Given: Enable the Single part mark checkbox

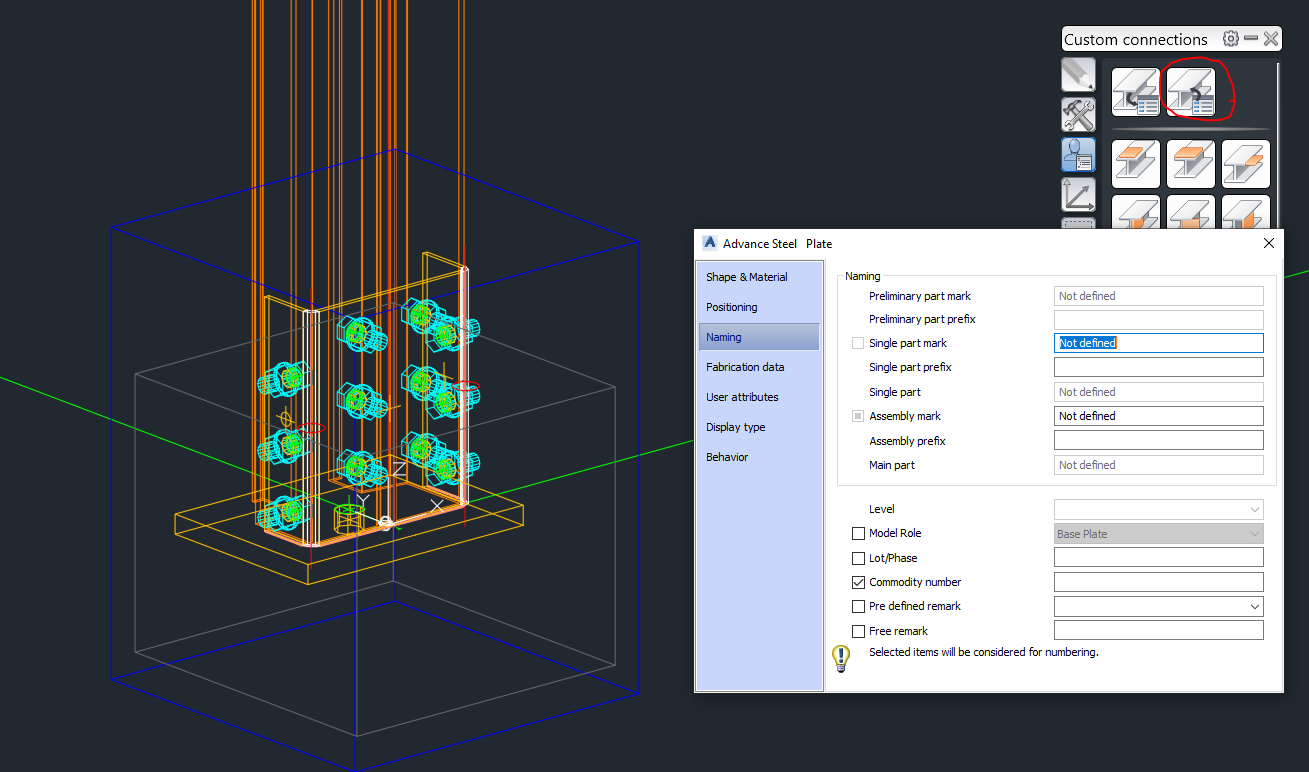Looking at the screenshot, I should 858,342.
